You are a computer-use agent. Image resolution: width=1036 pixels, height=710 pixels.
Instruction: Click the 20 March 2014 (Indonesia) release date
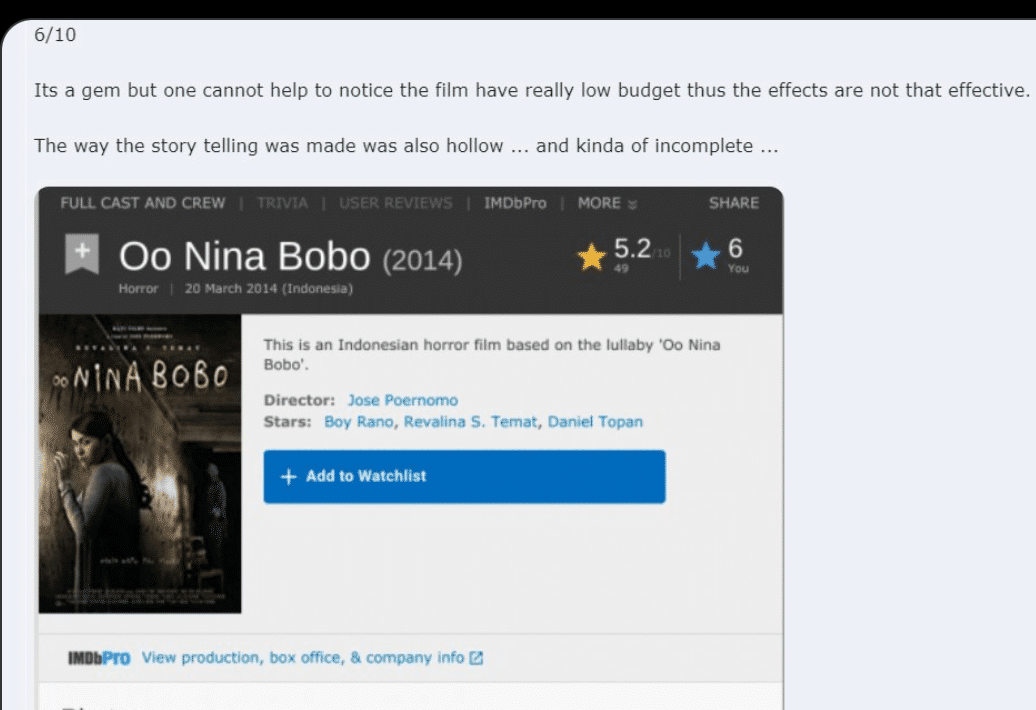tap(269, 289)
